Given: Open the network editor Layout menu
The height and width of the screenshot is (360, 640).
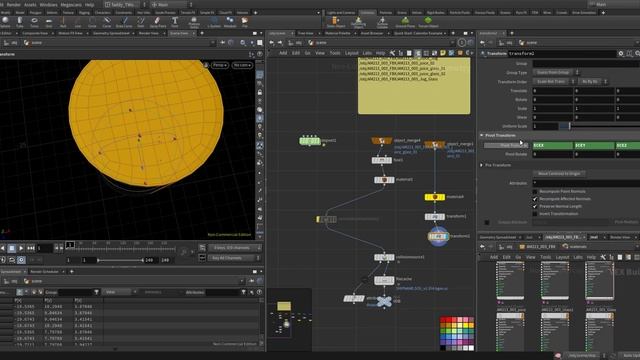Looking at the screenshot, I should pos(351,53).
